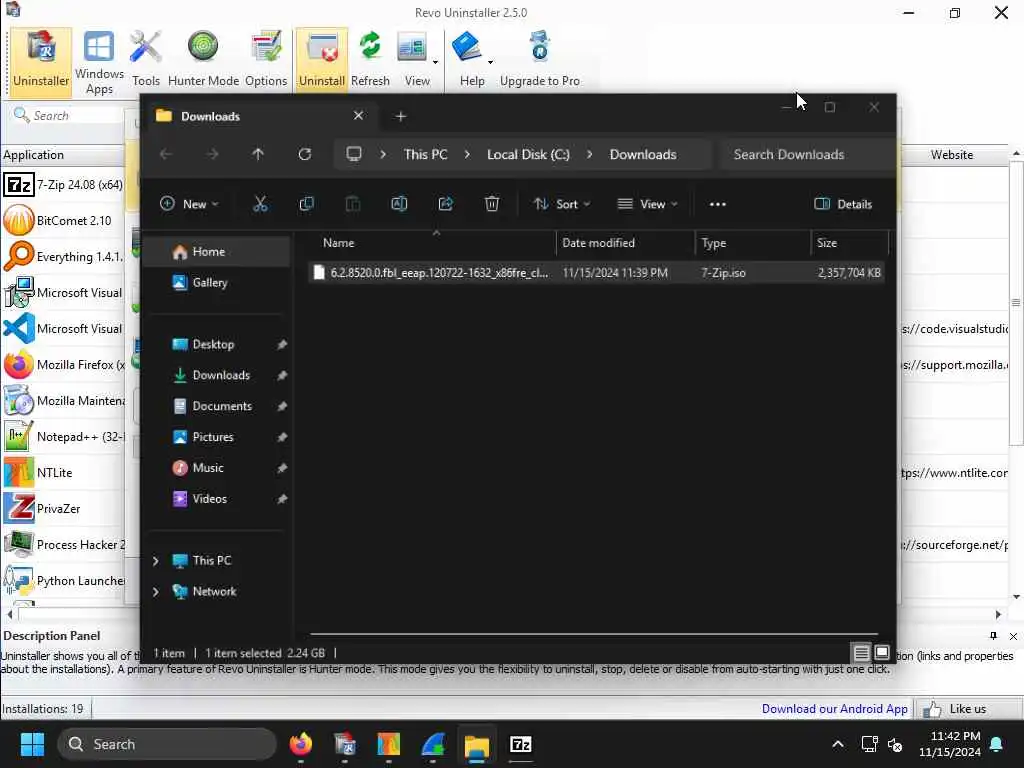Select NTLite in the Revo application list
The image size is (1024, 768).
[x=63, y=472]
